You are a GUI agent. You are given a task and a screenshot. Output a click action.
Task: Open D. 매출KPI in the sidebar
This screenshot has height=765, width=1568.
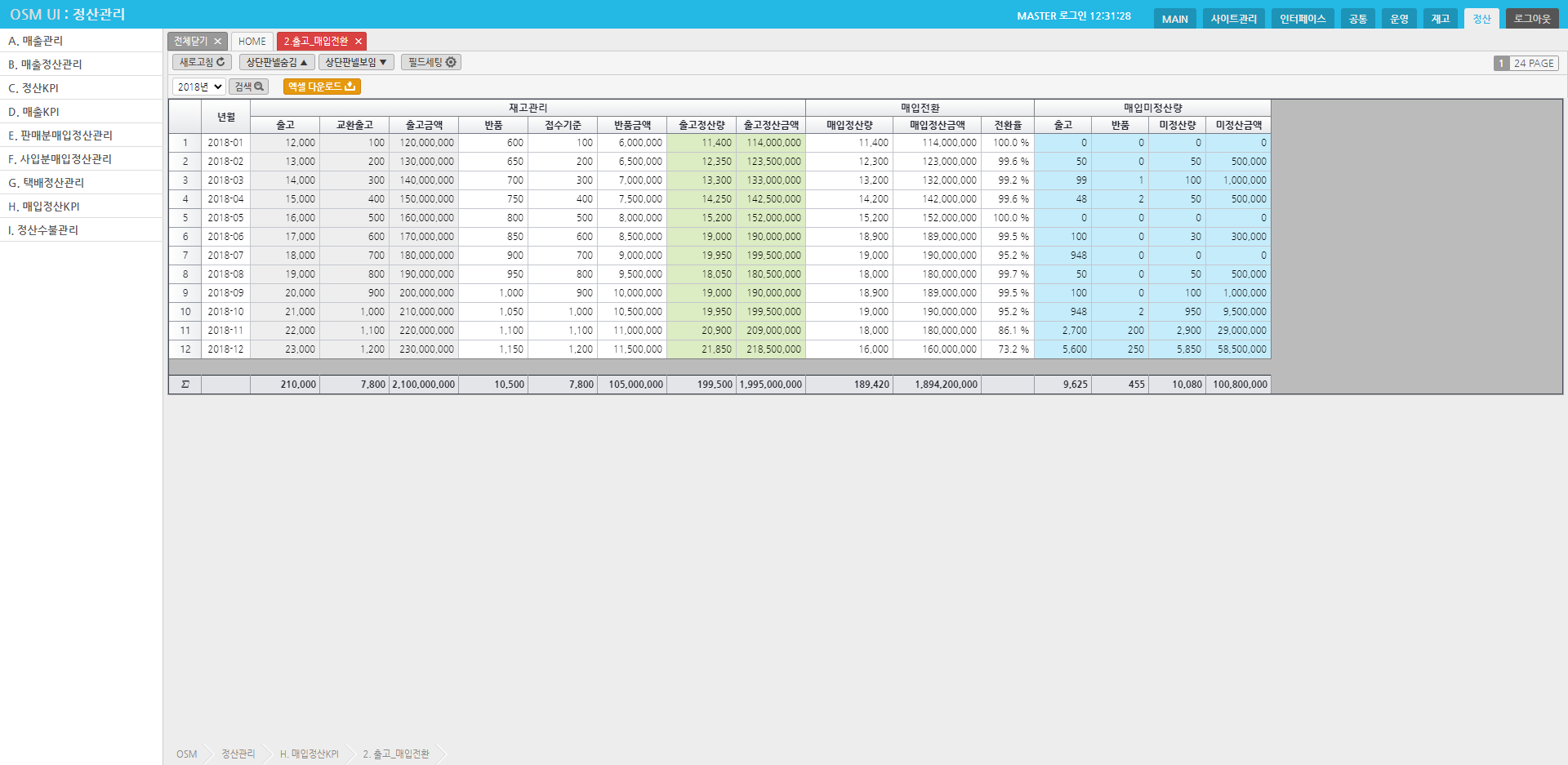click(81, 112)
